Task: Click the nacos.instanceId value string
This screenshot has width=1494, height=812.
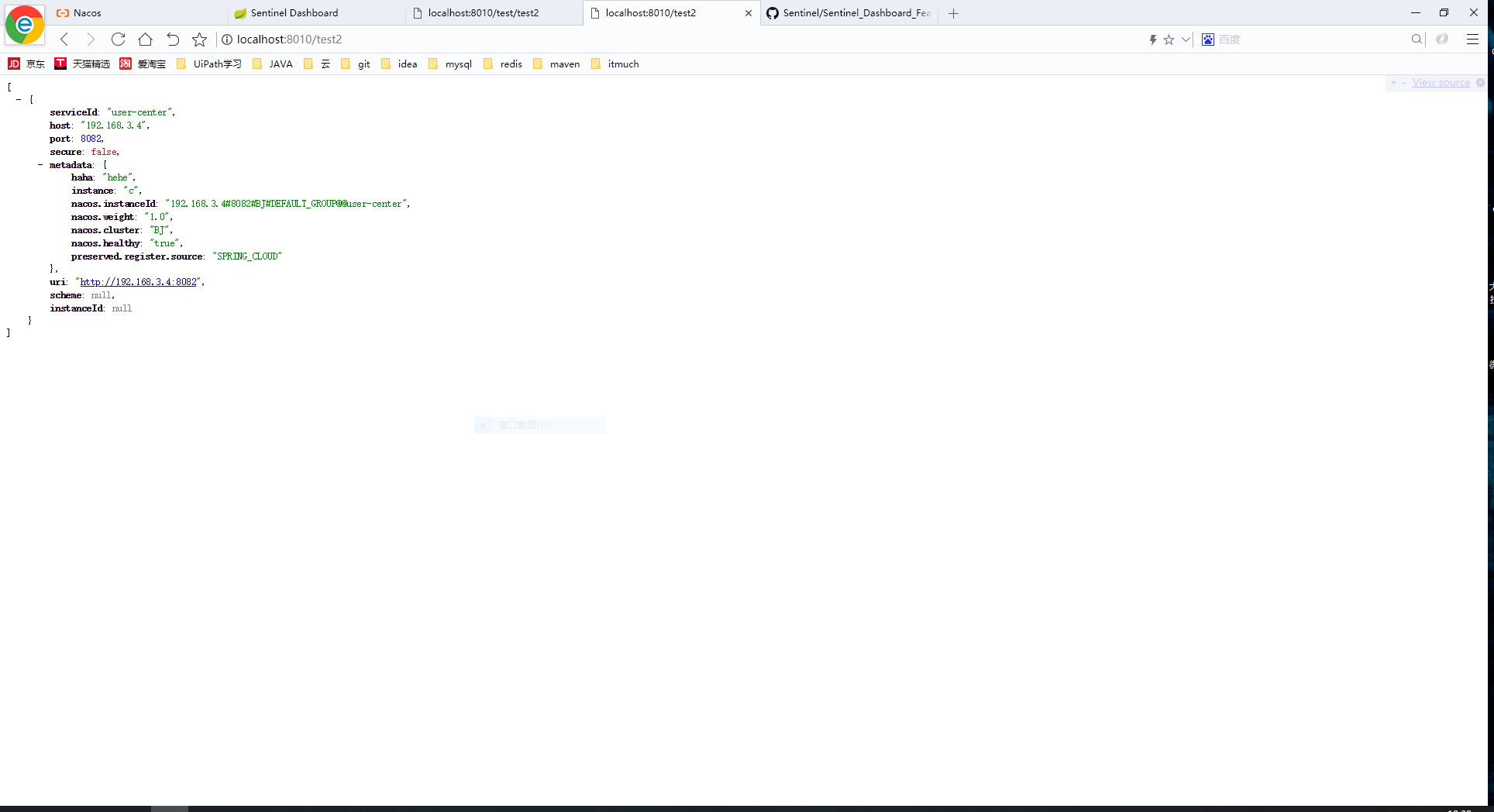Action: tap(285, 204)
